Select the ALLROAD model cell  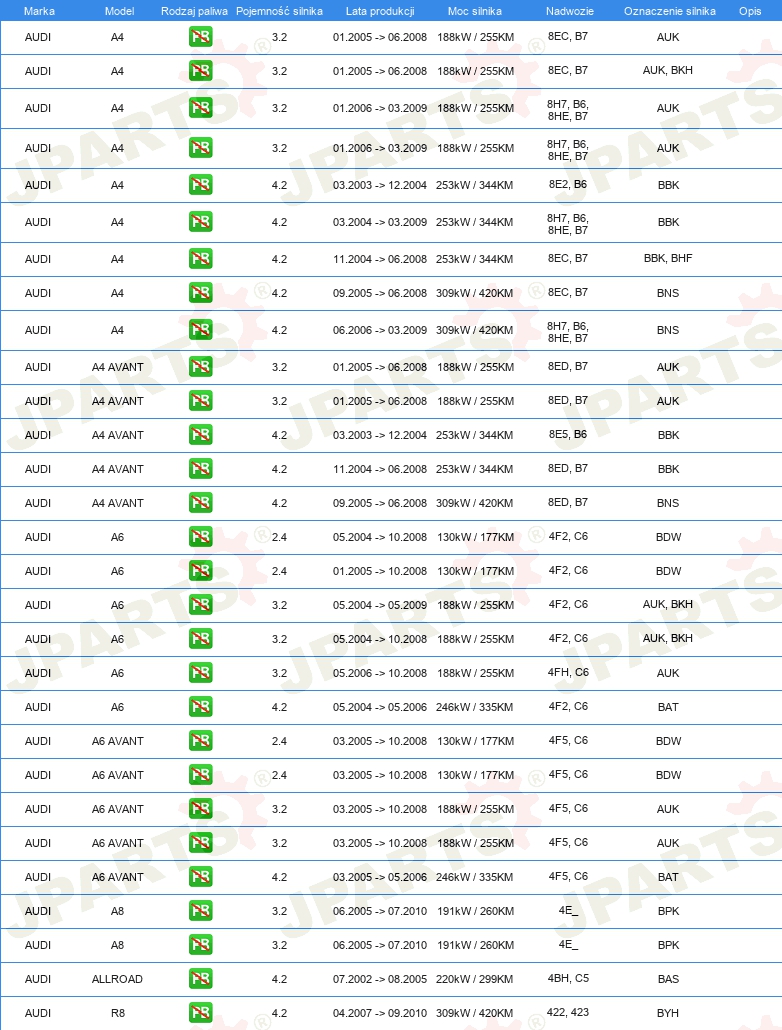click(117, 979)
